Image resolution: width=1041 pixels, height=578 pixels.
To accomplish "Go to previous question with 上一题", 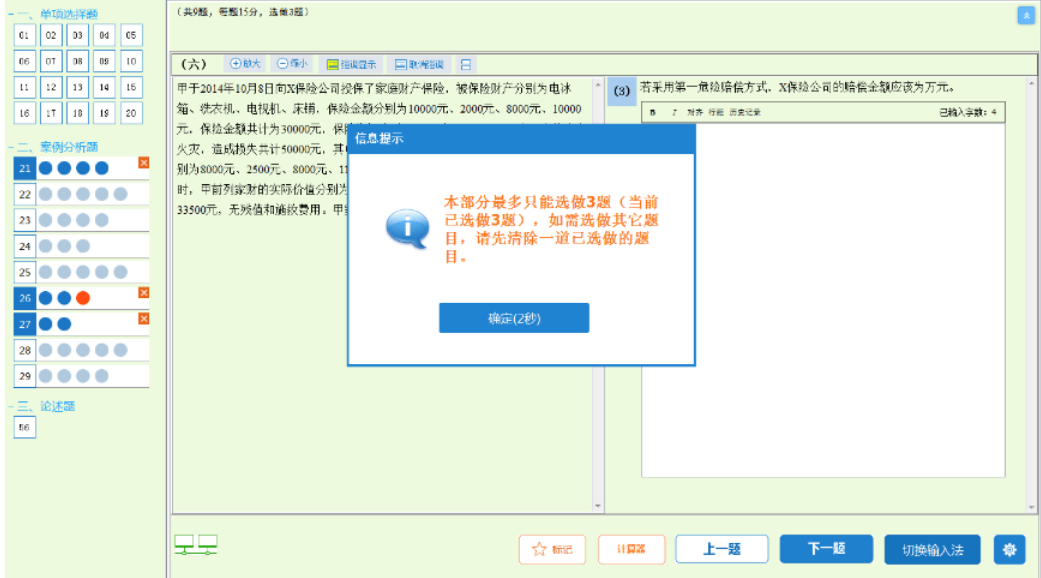I will 722,549.
